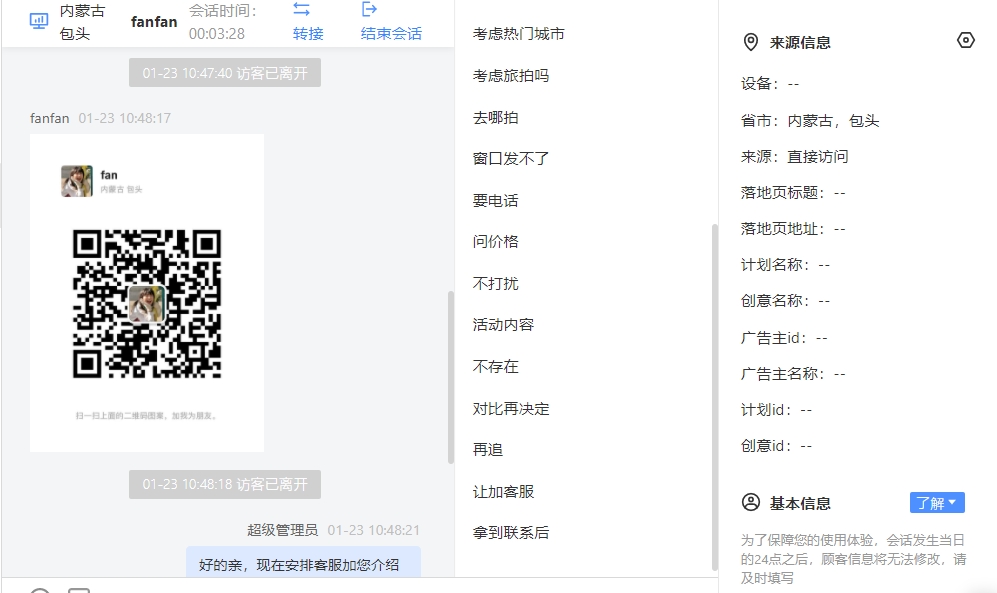997x593 pixels.
Task: Click the 超级管理员 sender label
Action: [282, 530]
